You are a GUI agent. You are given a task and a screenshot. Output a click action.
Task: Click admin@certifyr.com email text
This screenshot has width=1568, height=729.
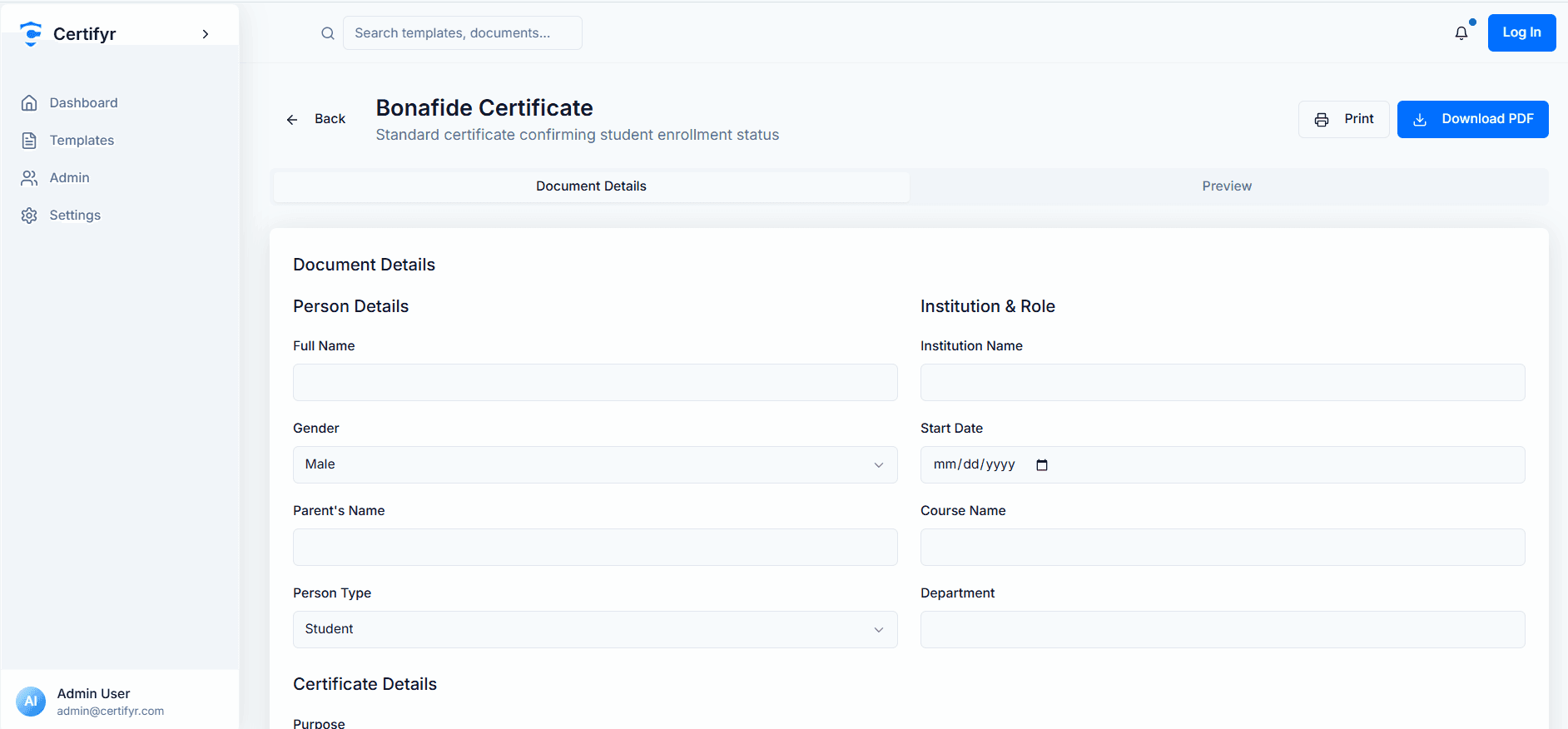click(111, 712)
